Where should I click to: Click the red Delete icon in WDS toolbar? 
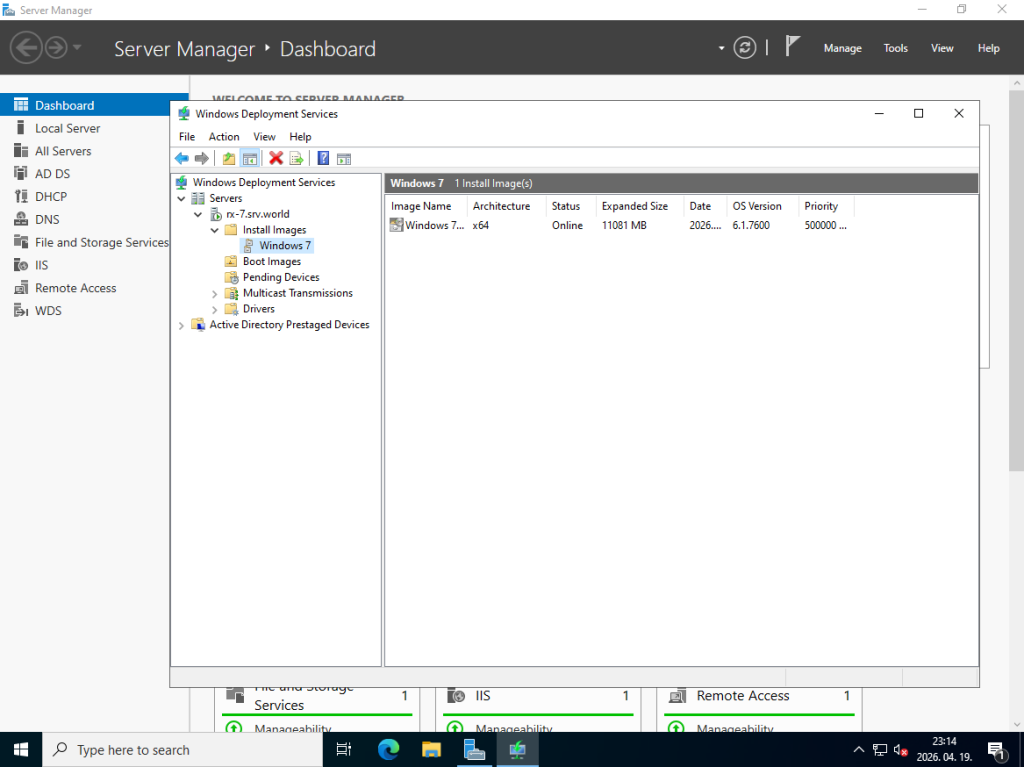pyautogui.click(x=276, y=158)
